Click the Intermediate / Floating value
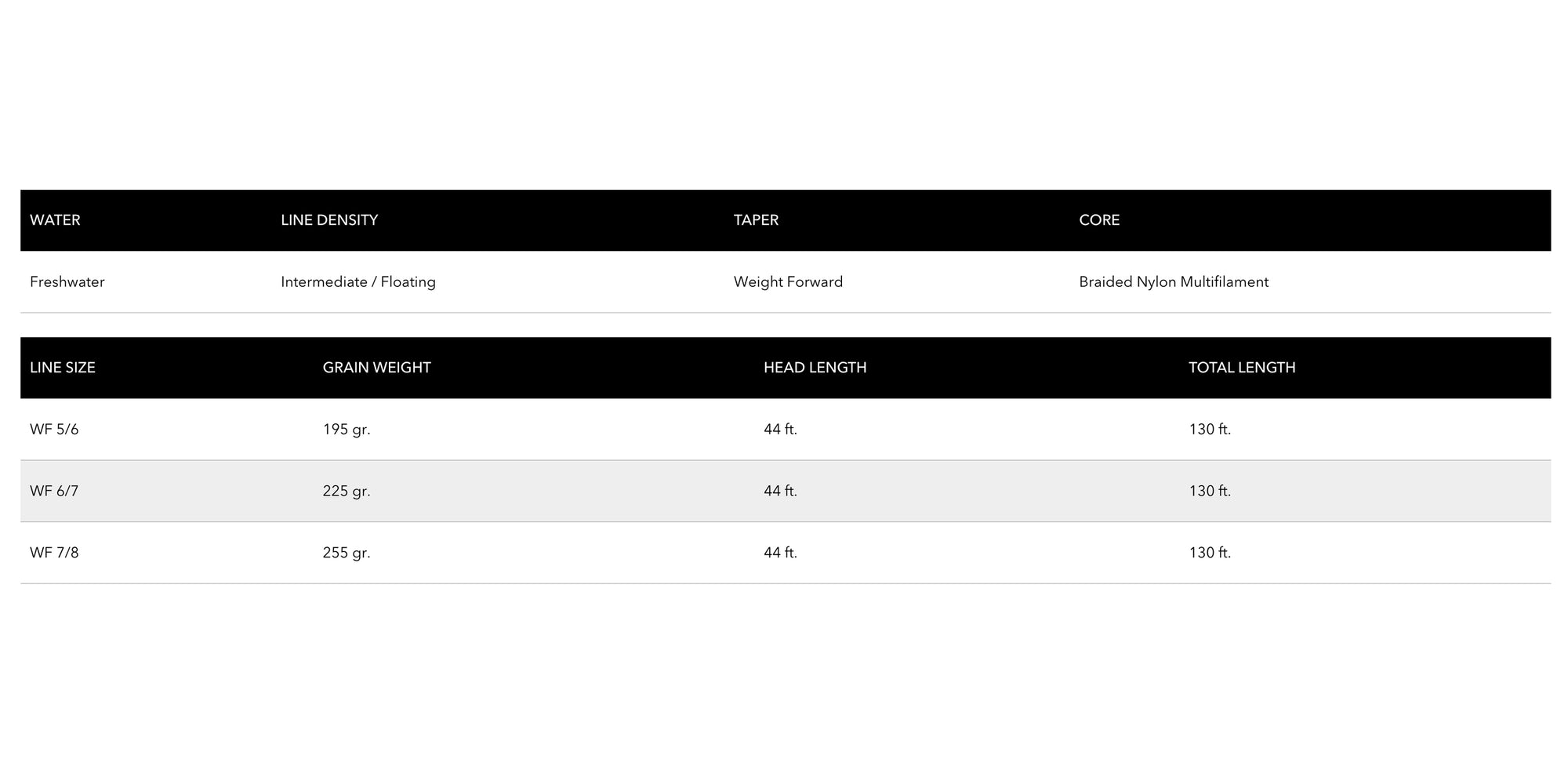 pos(358,282)
